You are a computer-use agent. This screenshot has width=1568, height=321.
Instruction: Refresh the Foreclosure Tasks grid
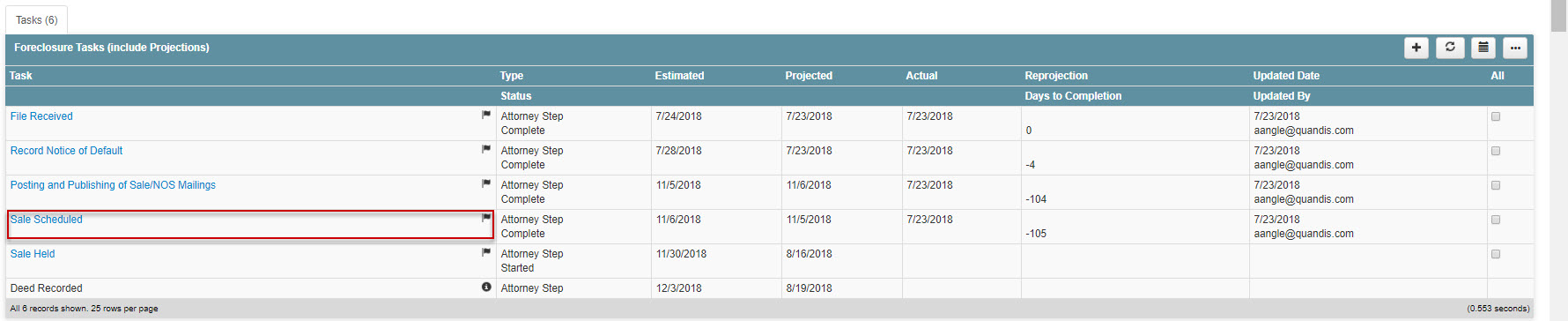[1450, 48]
